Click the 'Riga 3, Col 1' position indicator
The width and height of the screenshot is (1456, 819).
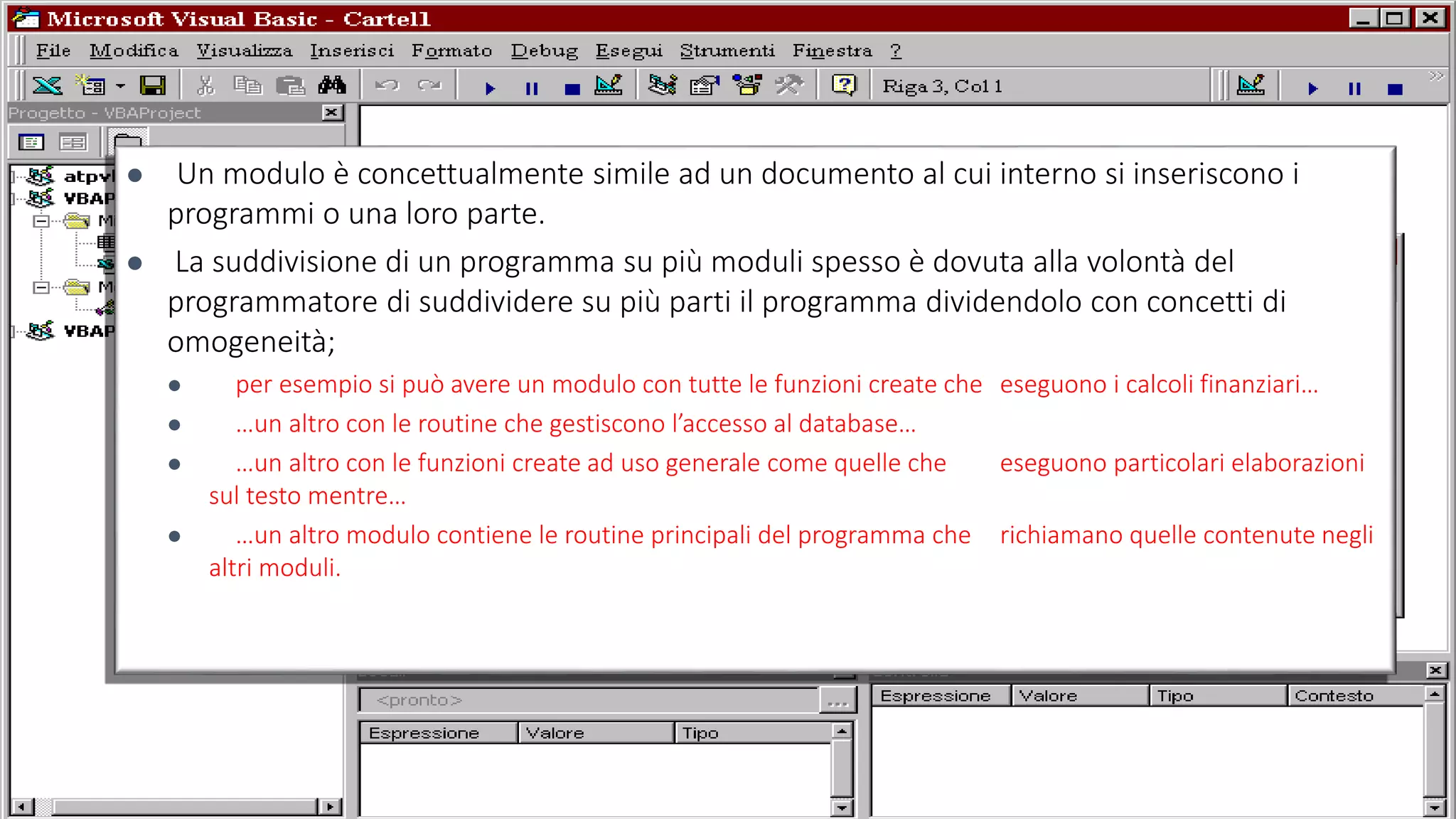[x=942, y=86]
